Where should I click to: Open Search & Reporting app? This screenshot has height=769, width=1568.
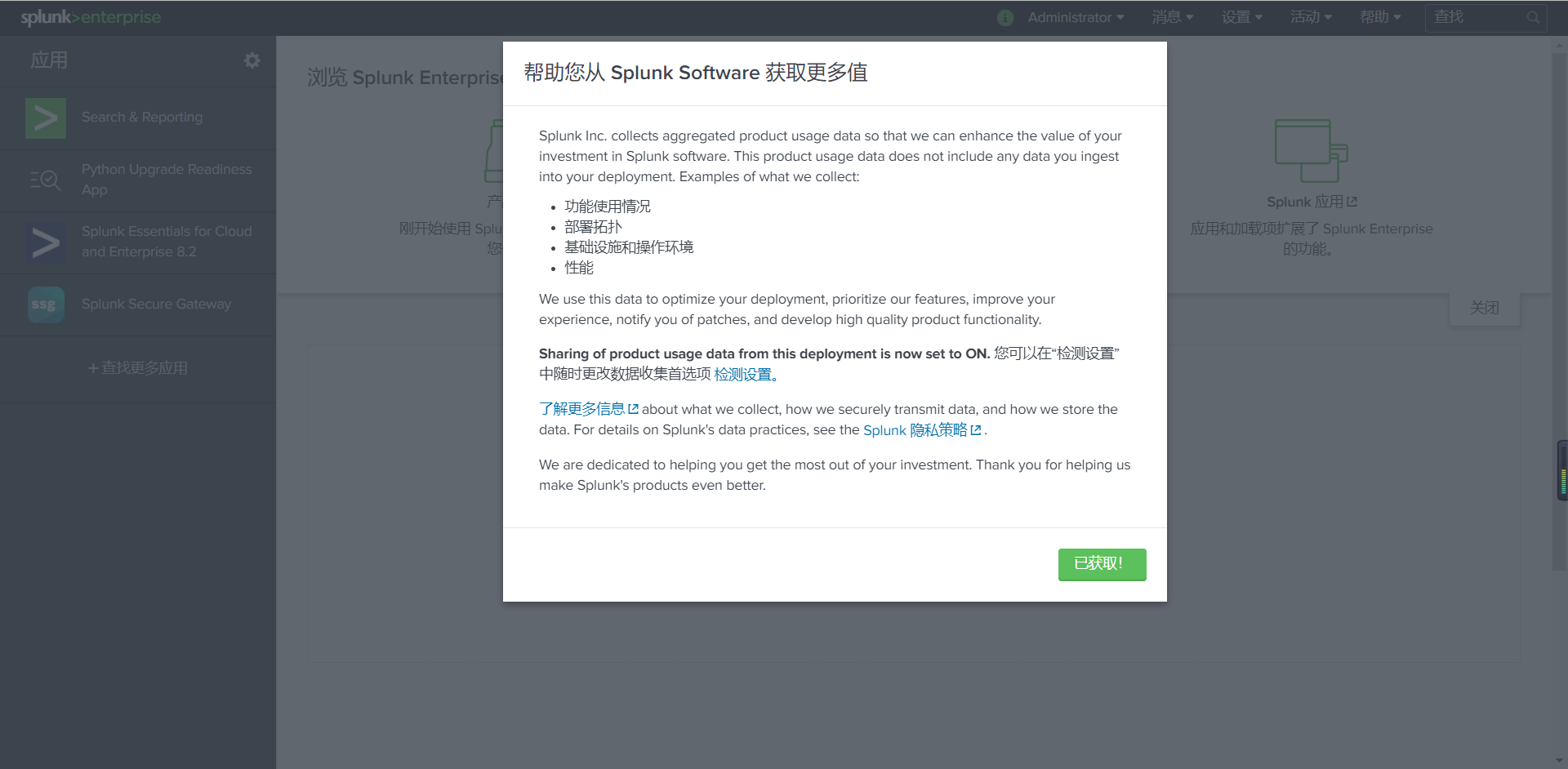coord(142,118)
